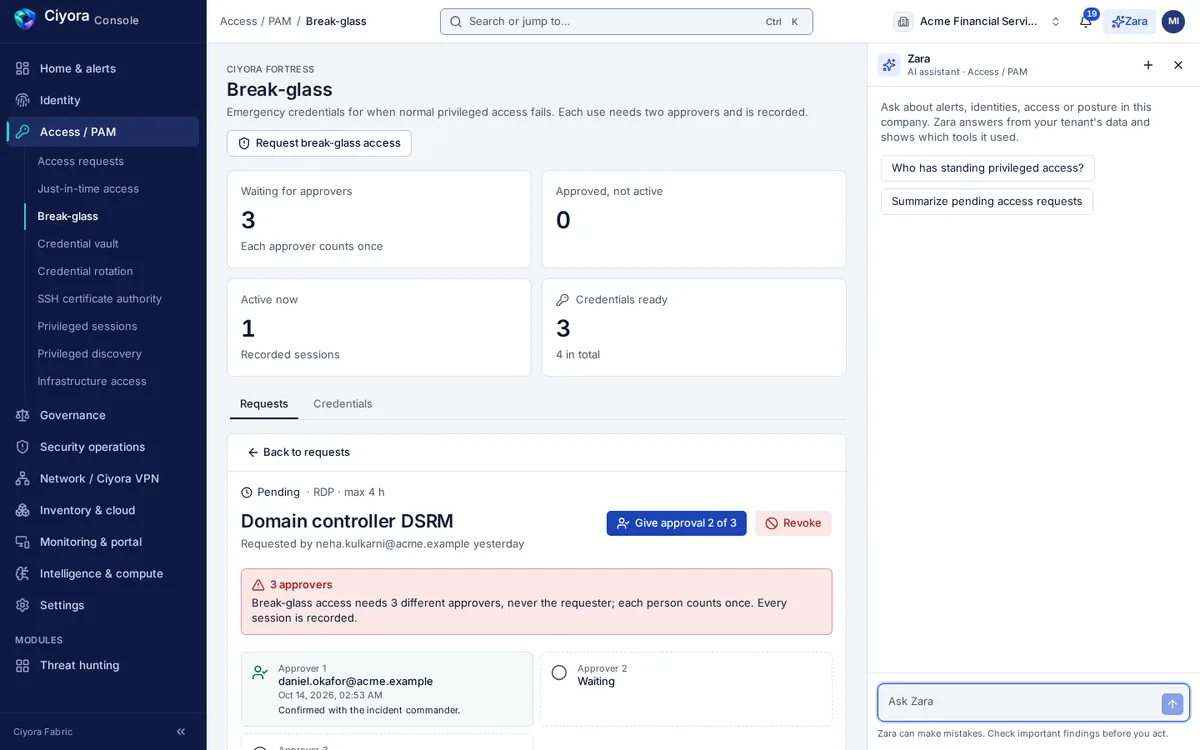Screen dimensions: 1200x750
Task: Open Inventory & cloud section
Action: tap(103, 510)
